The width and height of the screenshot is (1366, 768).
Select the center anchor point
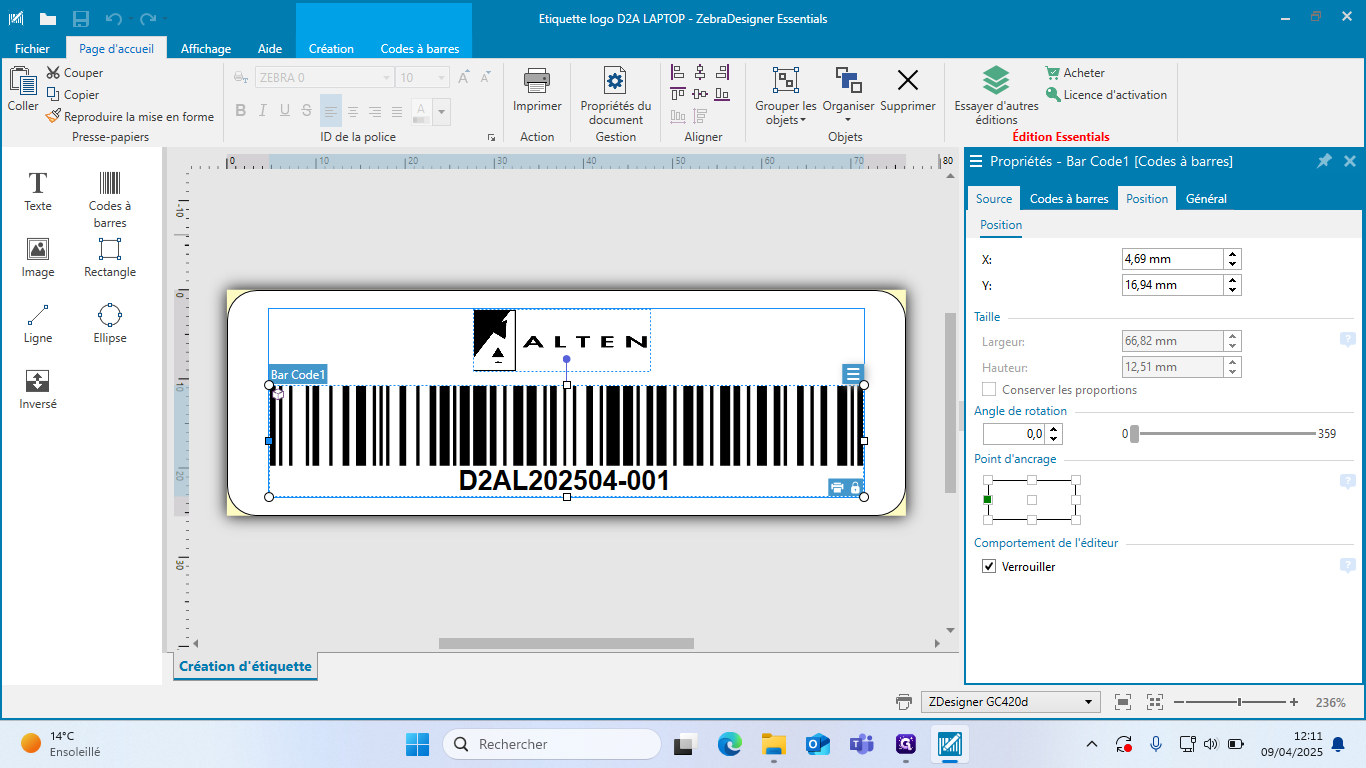(1032, 499)
